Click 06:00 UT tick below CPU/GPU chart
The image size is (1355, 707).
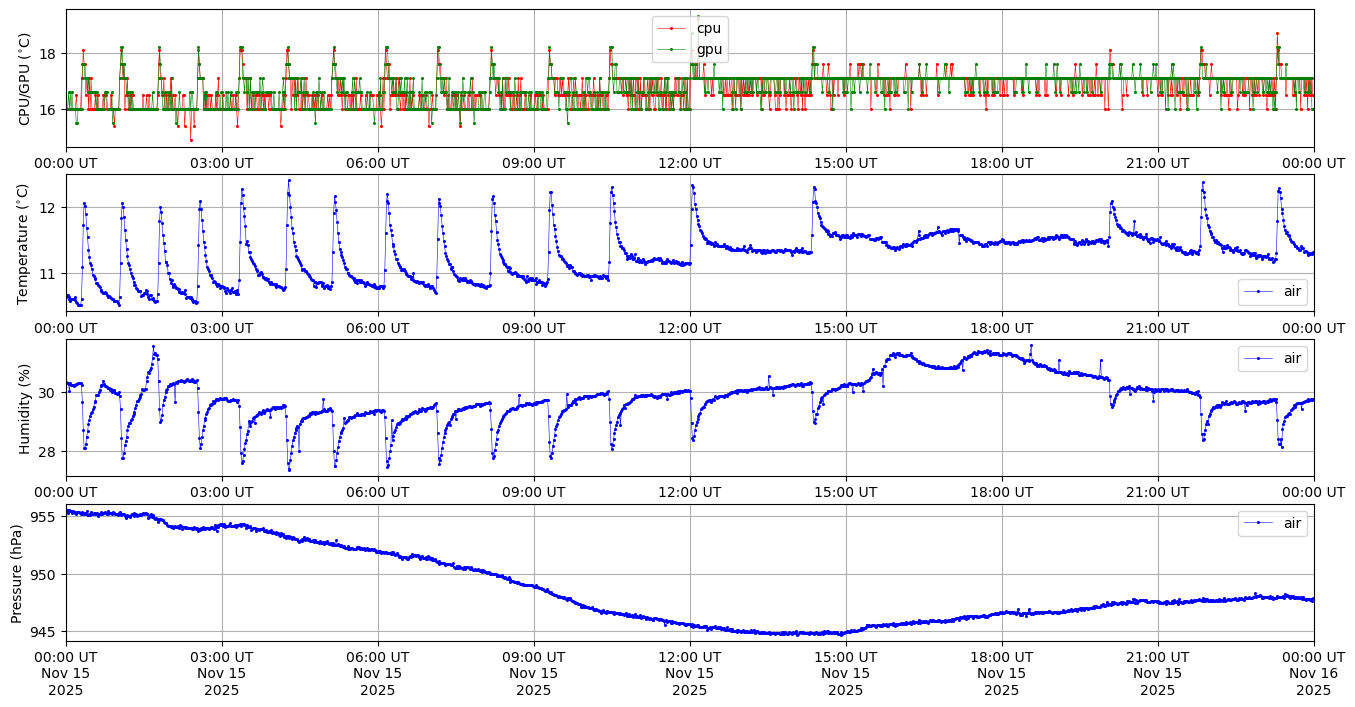[378, 163]
